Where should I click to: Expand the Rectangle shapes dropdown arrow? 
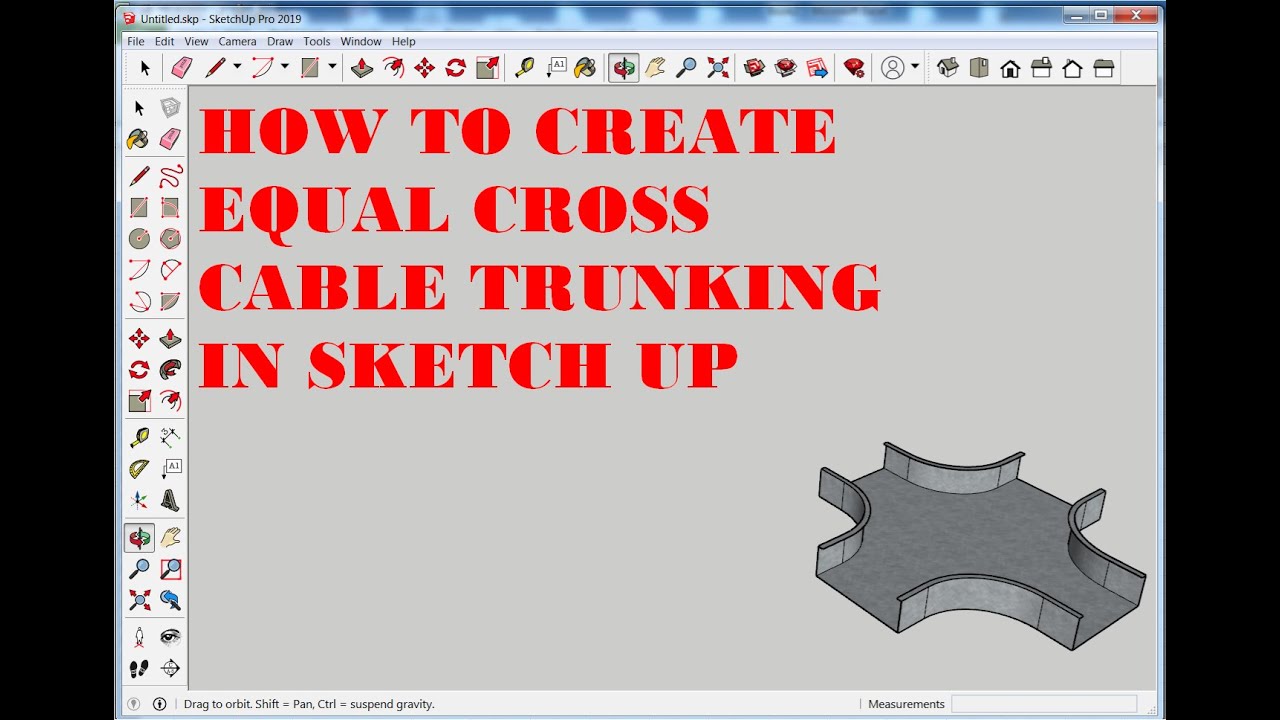point(333,68)
